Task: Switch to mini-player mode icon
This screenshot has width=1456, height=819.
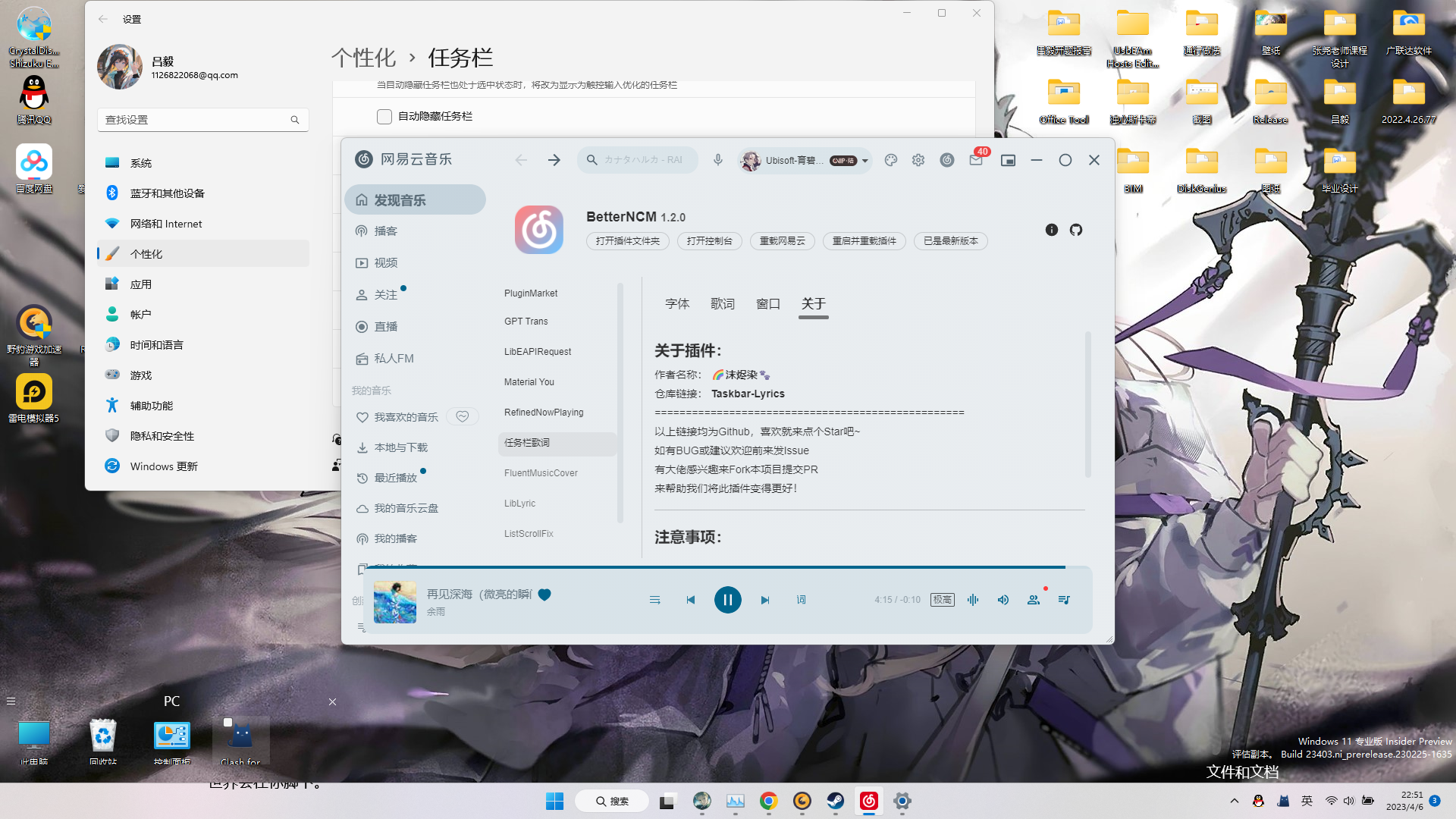Action: click(1008, 160)
